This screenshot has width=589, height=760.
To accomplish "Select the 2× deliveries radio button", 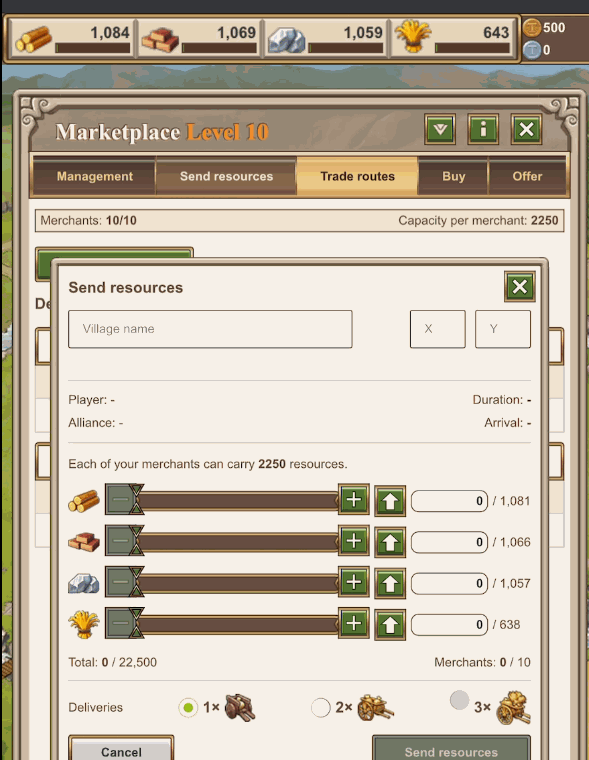I will click(320, 708).
